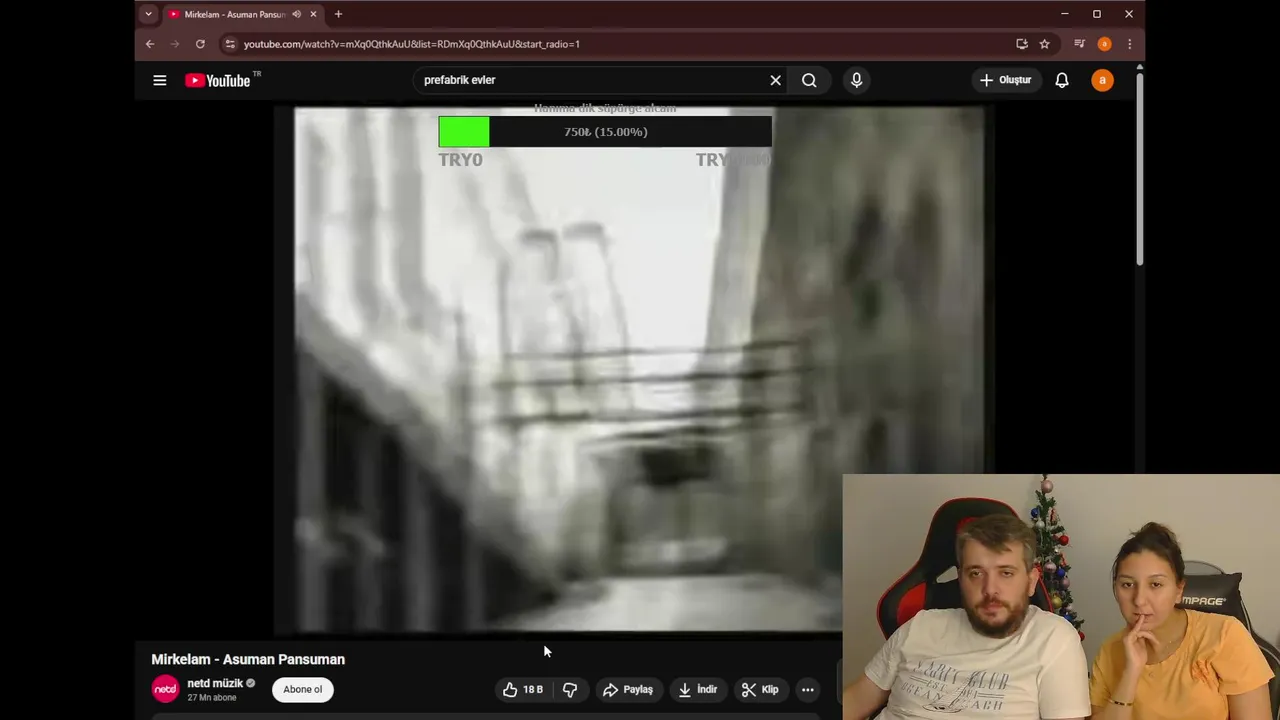Screen dimensions: 1280x720
Task: Open the netd müzik channel avatar
Action: (165, 689)
